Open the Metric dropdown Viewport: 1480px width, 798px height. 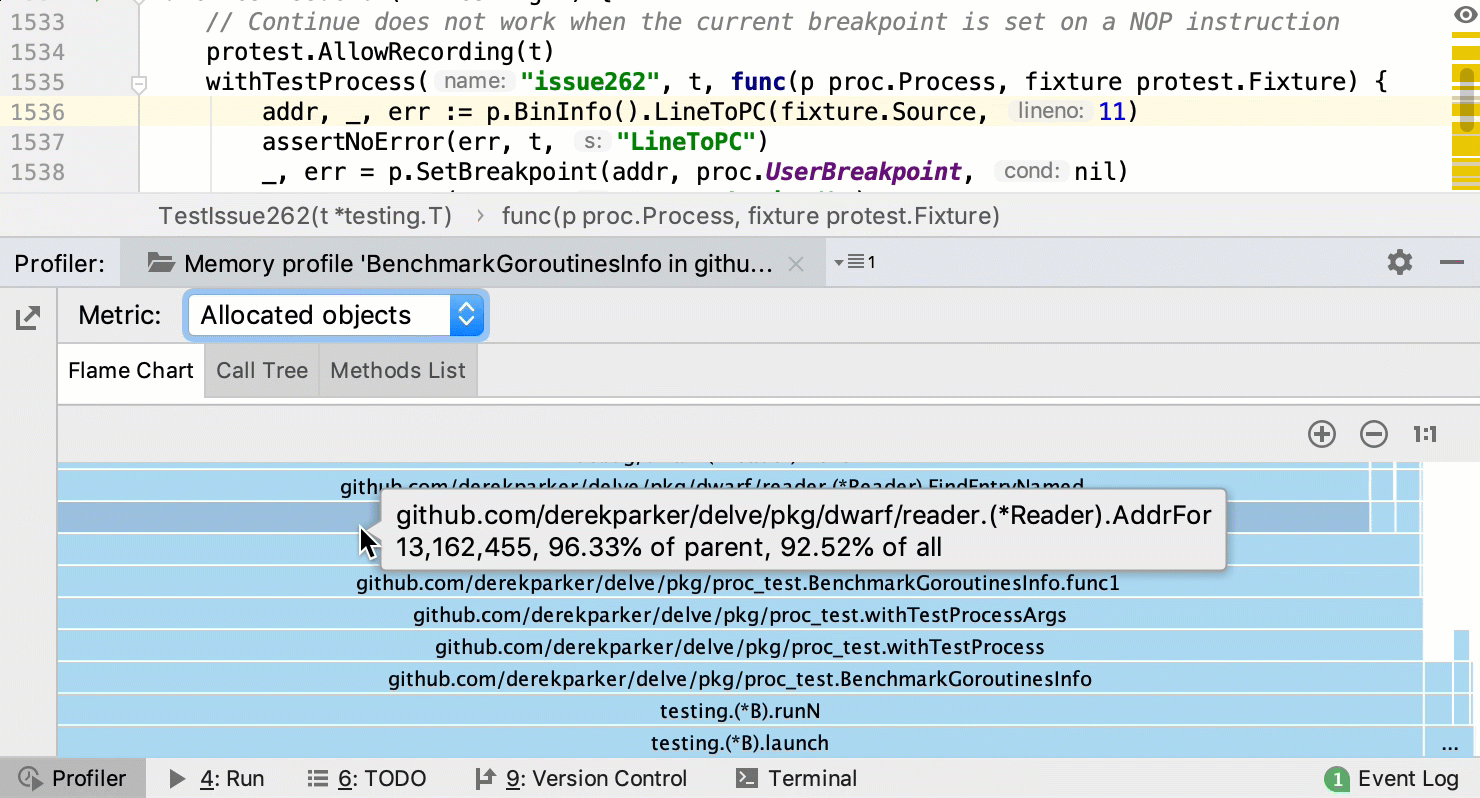tap(336, 316)
